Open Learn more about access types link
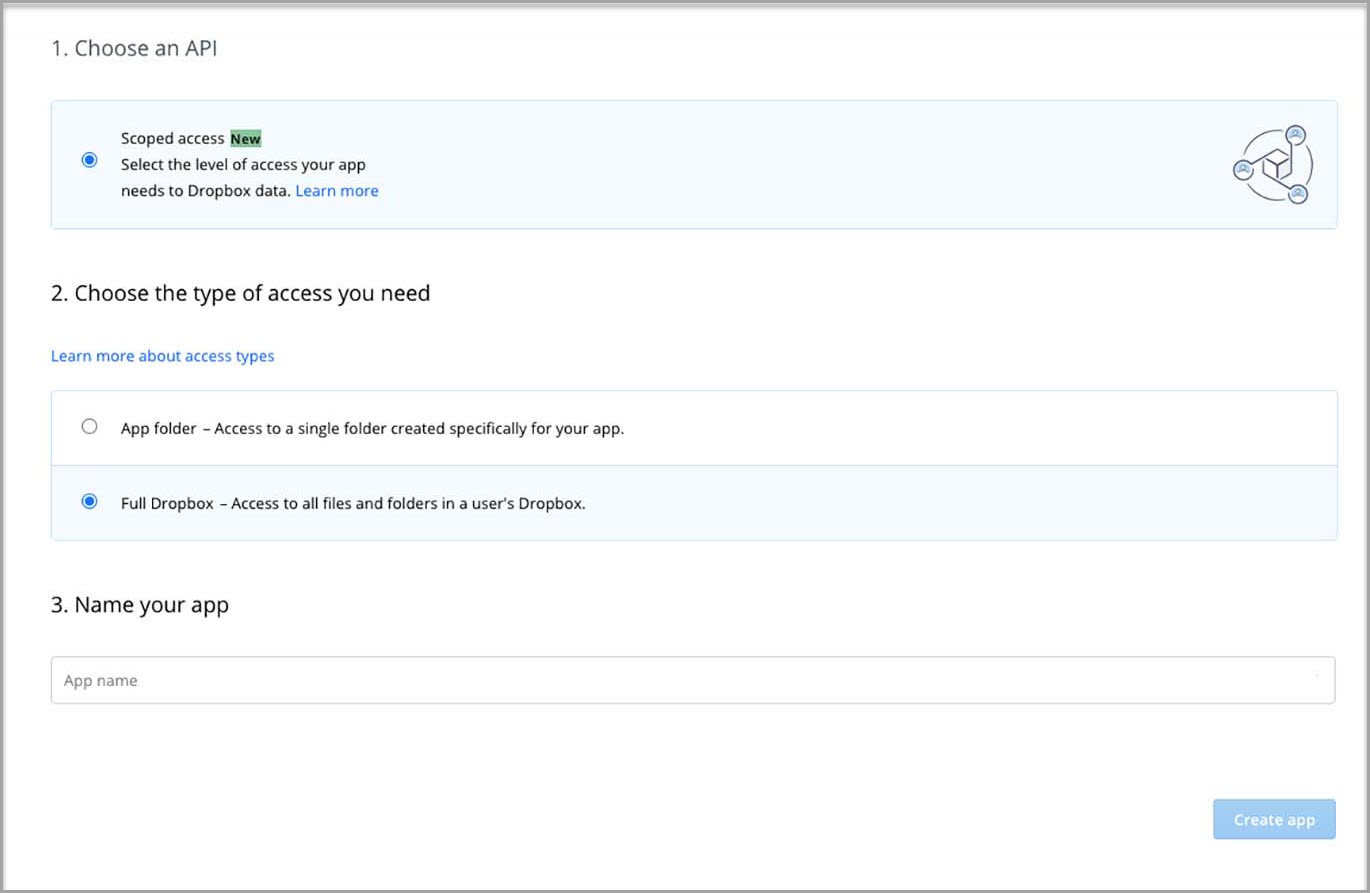Viewport: 1370px width, 893px height. tap(163, 356)
